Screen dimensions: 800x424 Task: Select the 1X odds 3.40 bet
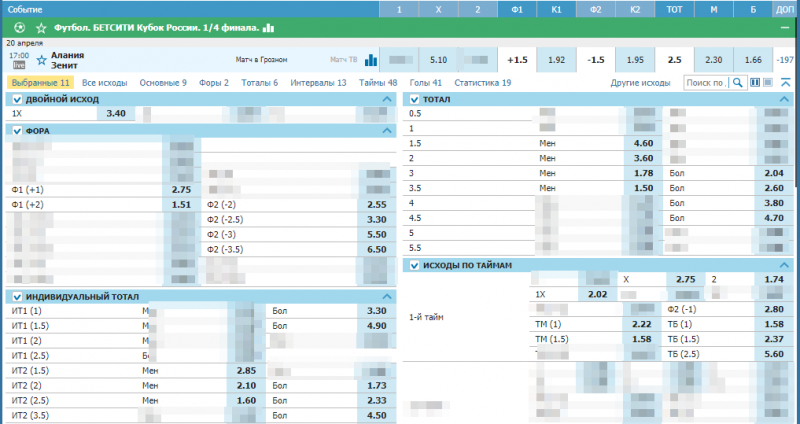click(115, 114)
